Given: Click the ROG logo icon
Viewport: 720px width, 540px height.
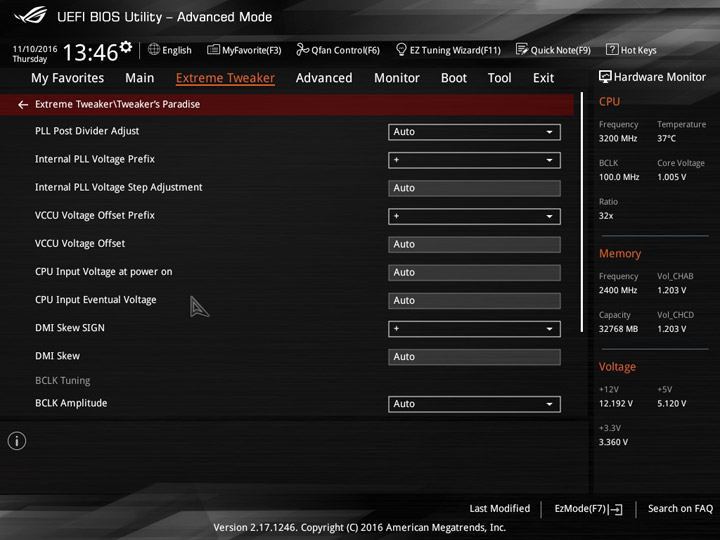Looking at the screenshot, I should click(x=30, y=16).
